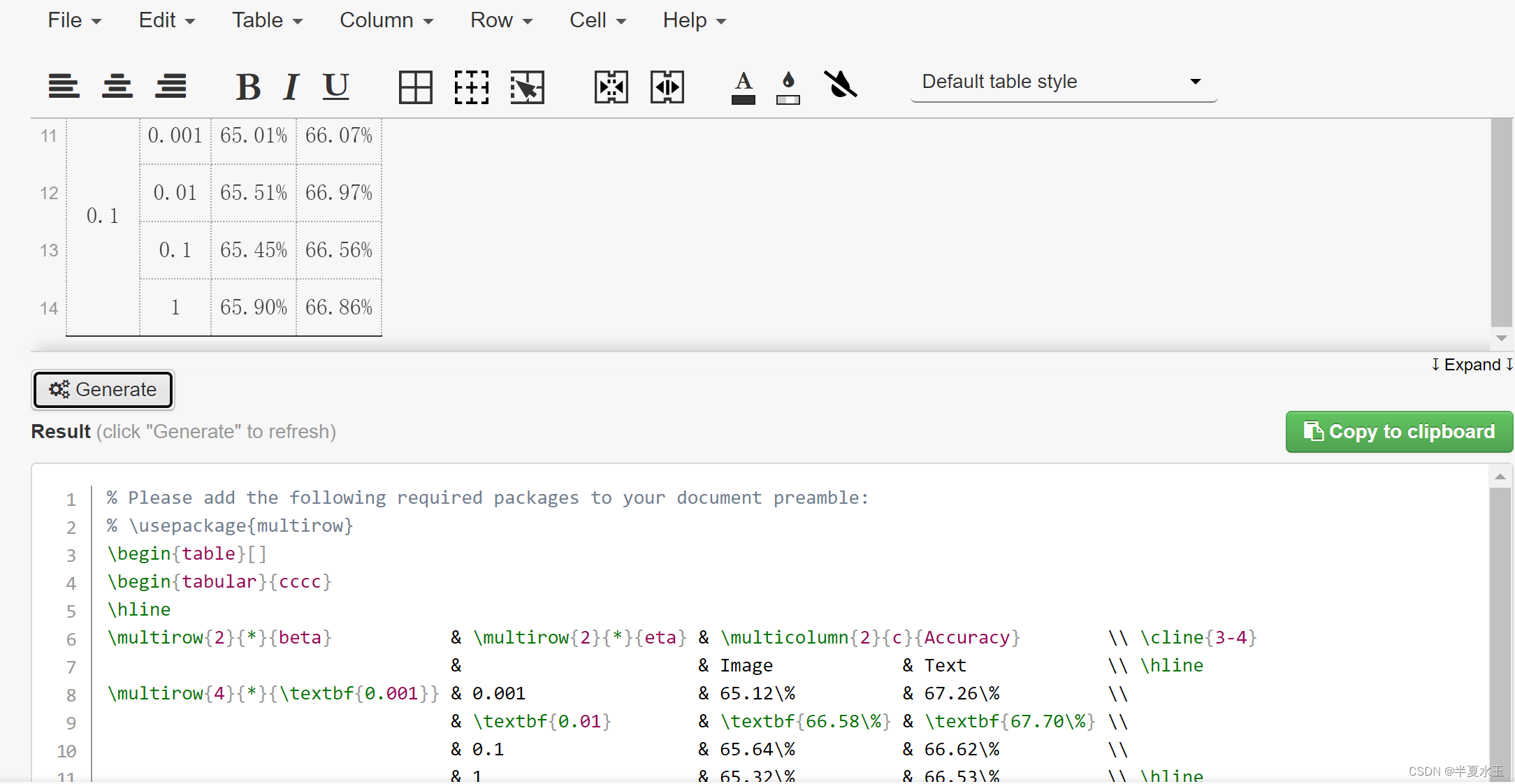Screen dimensions: 1515x784
Task: Toggle italic formatting
Action: click(x=291, y=87)
